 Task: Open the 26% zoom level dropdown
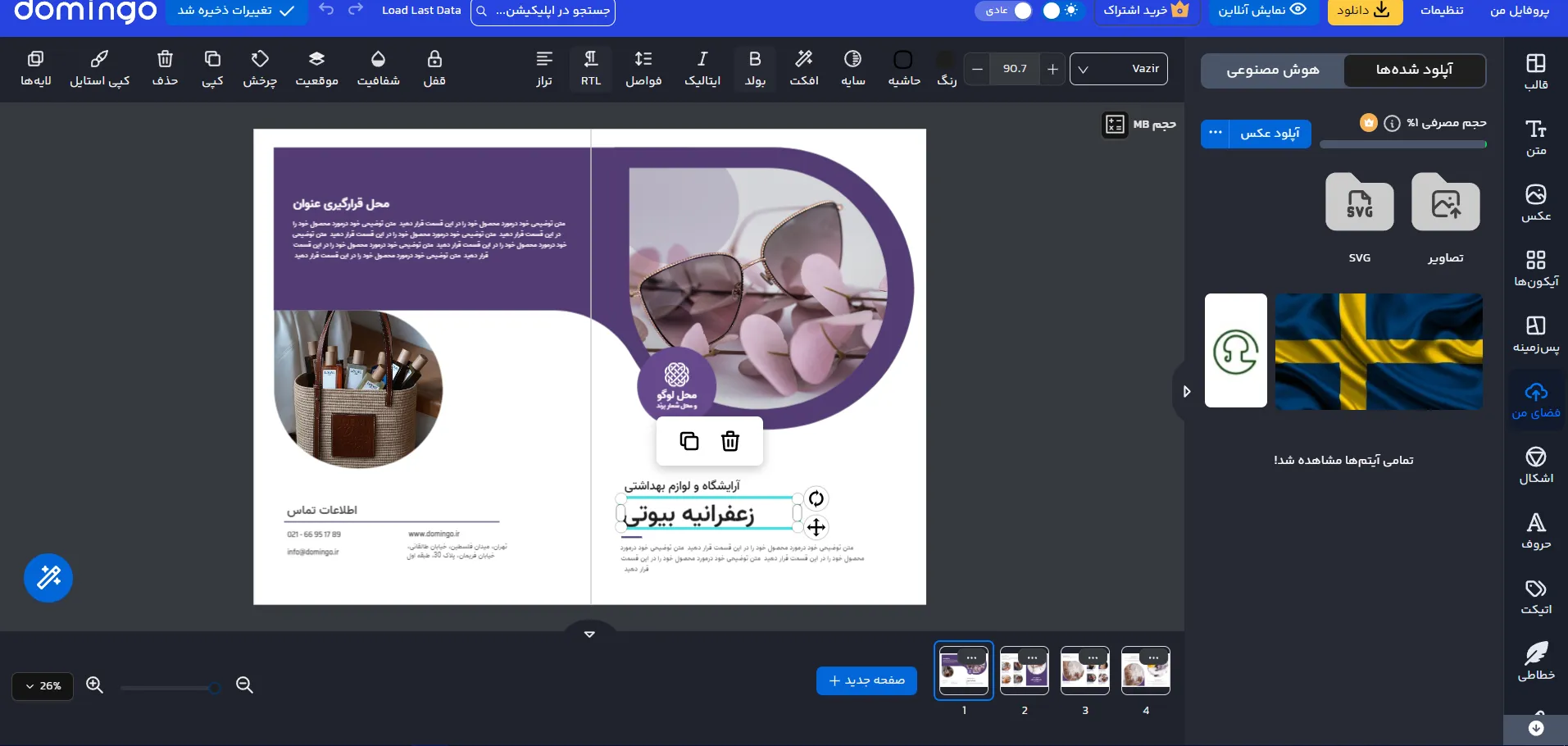point(43,686)
